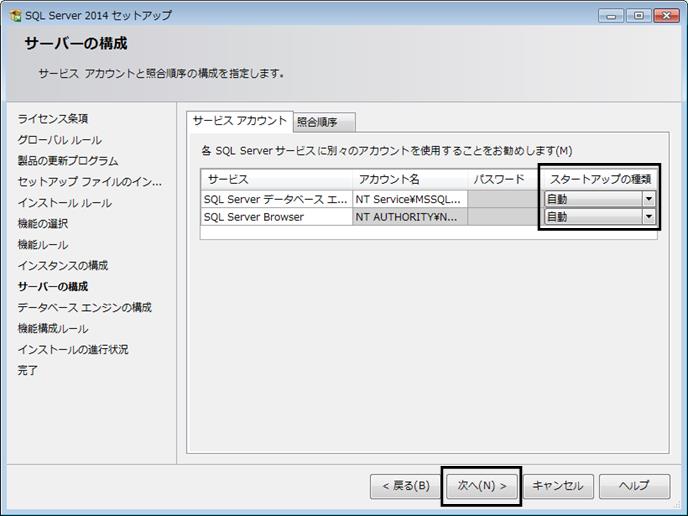Click the 次へ(N) > button
The height and width of the screenshot is (516, 688).
pos(482,486)
